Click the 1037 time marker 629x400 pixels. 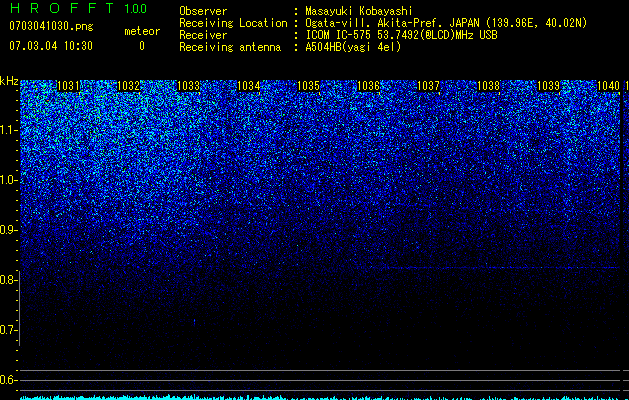point(428,86)
